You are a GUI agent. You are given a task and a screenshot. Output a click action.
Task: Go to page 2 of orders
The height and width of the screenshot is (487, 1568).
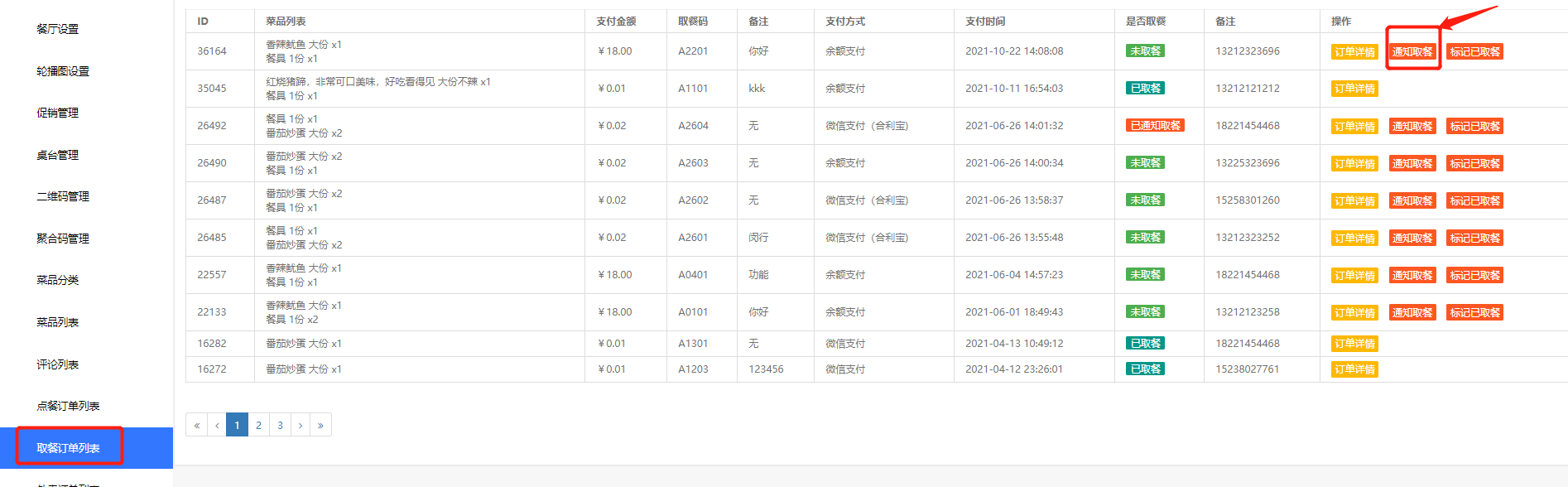point(258,425)
